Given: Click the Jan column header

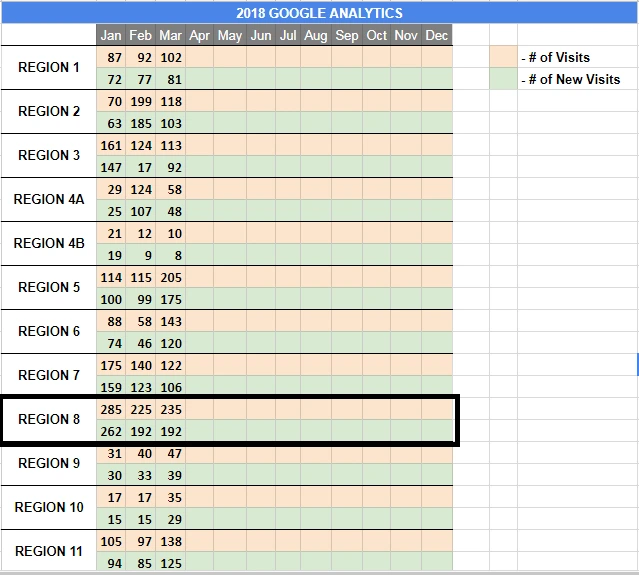Looking at the screenshot, I should point(111,35).
